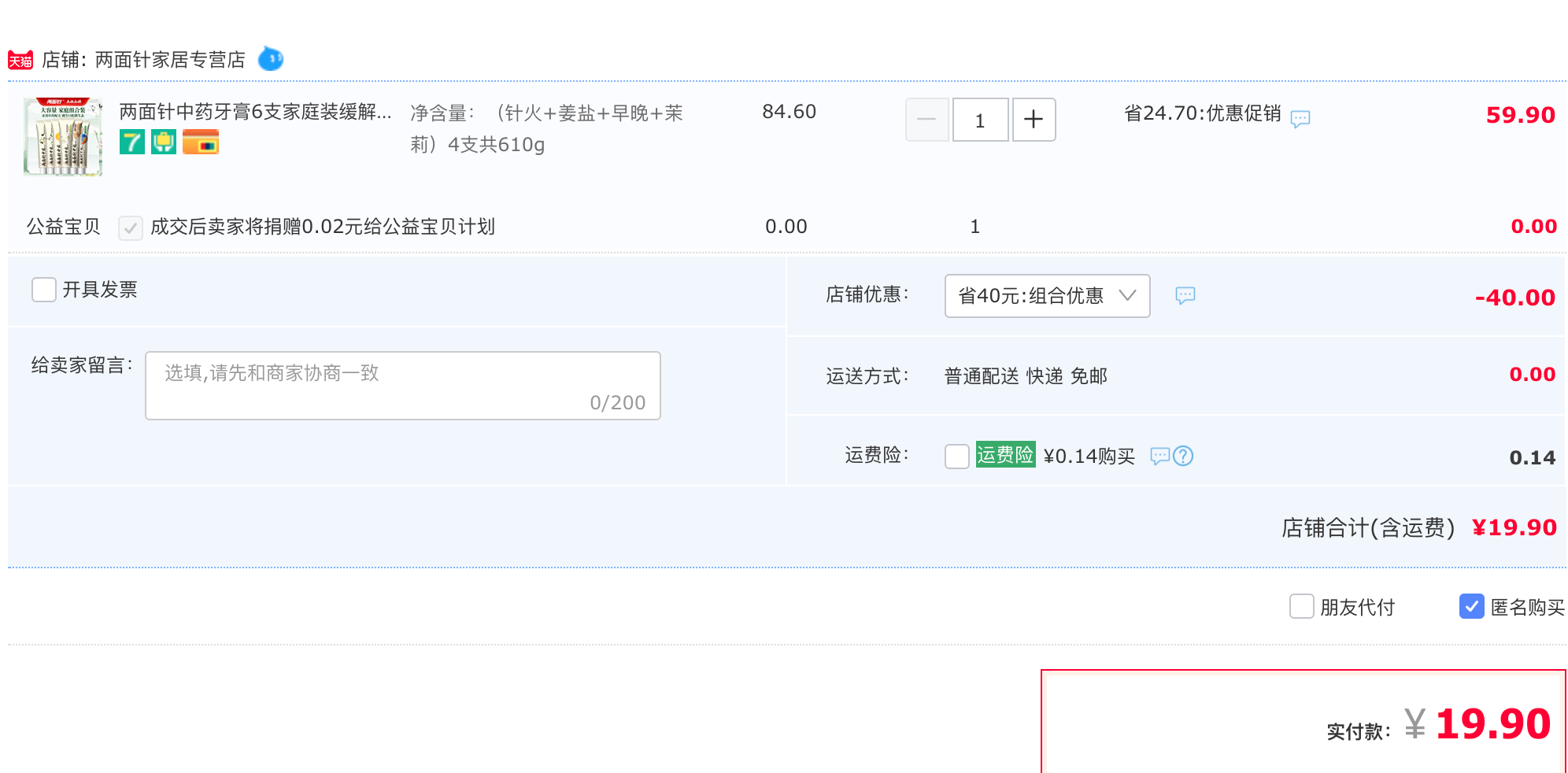Decrease item quantity with the minus button
The height and width of the screenshot is (773, 1568).
(926, 120)
